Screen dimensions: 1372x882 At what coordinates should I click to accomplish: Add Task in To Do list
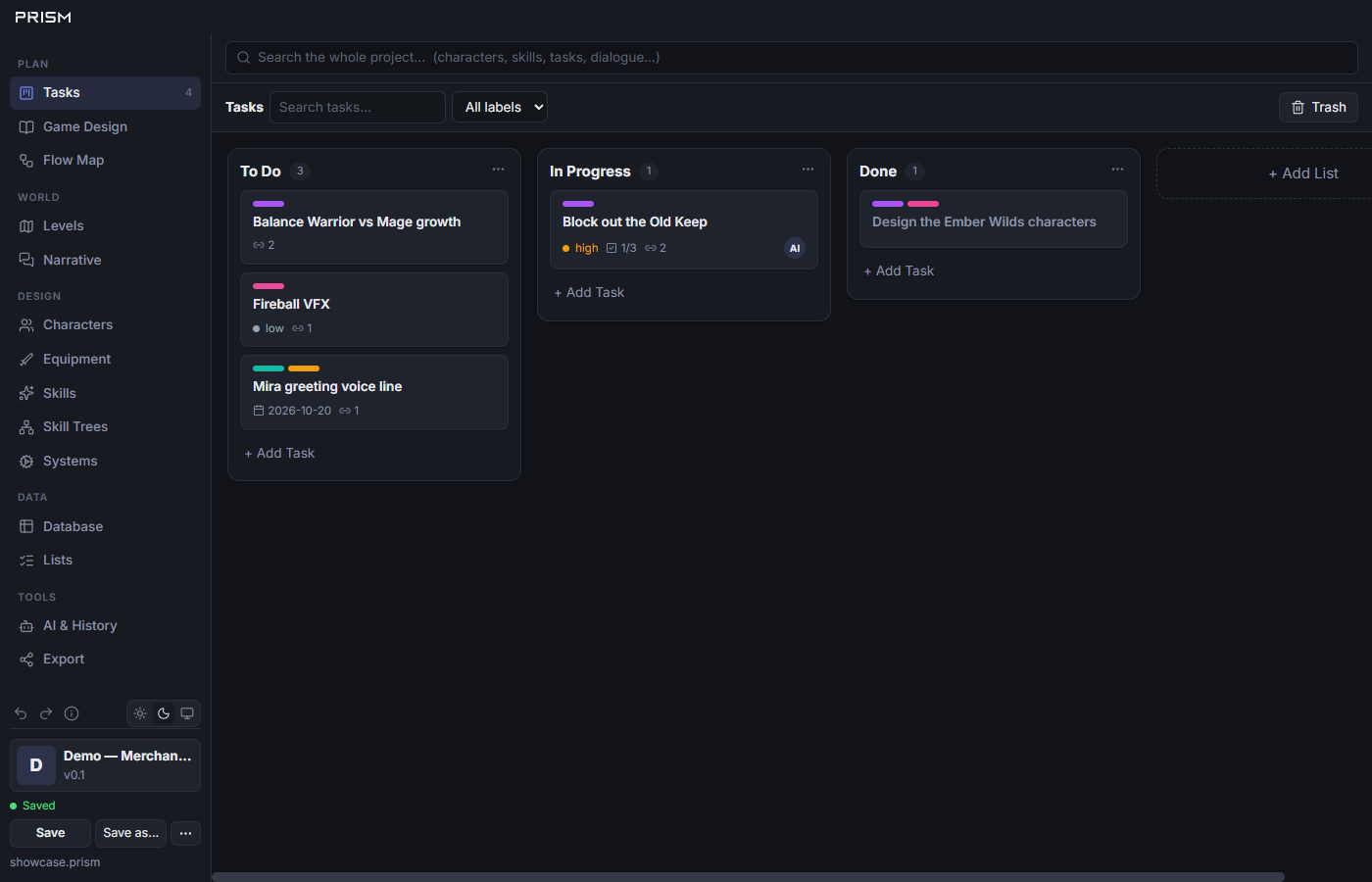280,453
